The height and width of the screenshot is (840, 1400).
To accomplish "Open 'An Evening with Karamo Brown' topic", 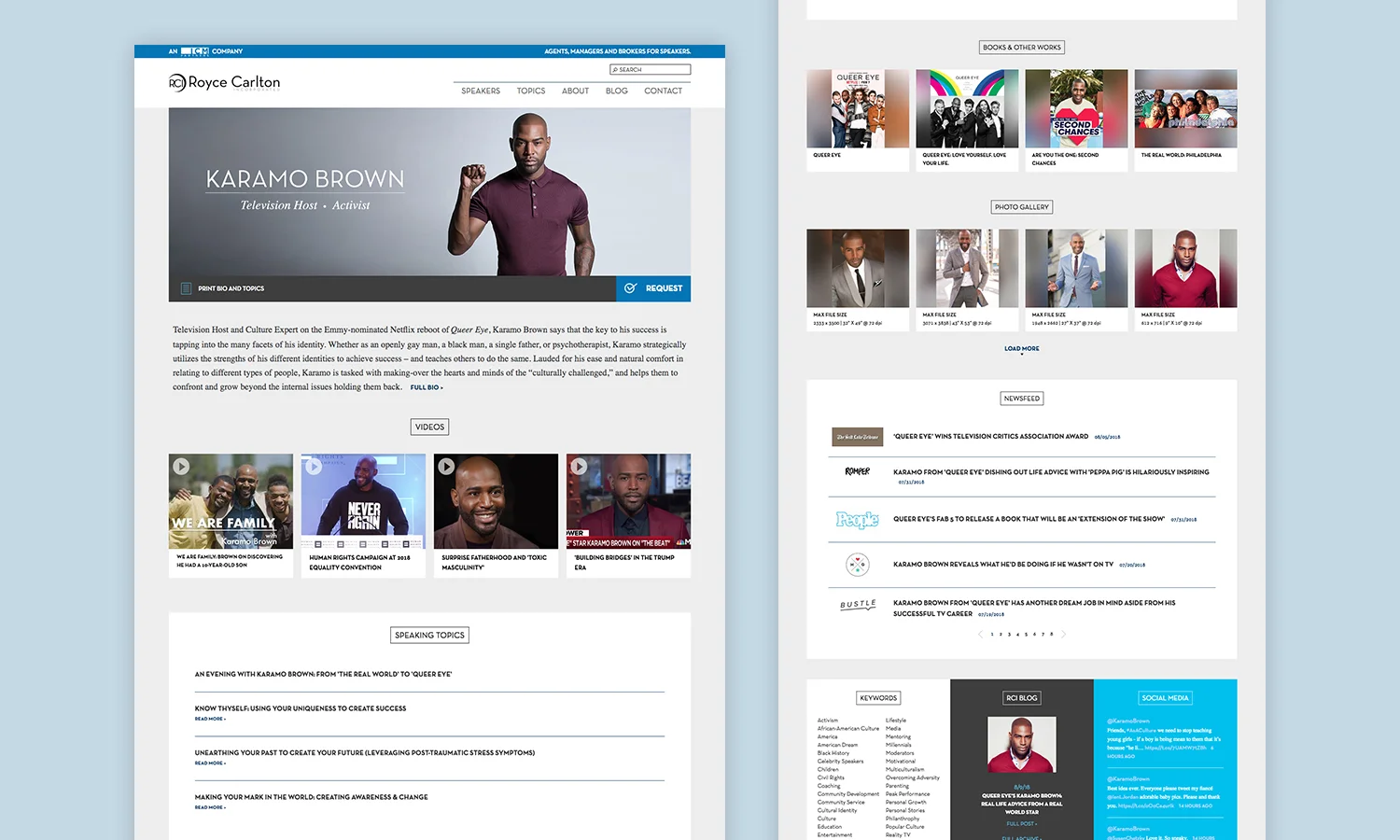I will click(x=323, y=674).
